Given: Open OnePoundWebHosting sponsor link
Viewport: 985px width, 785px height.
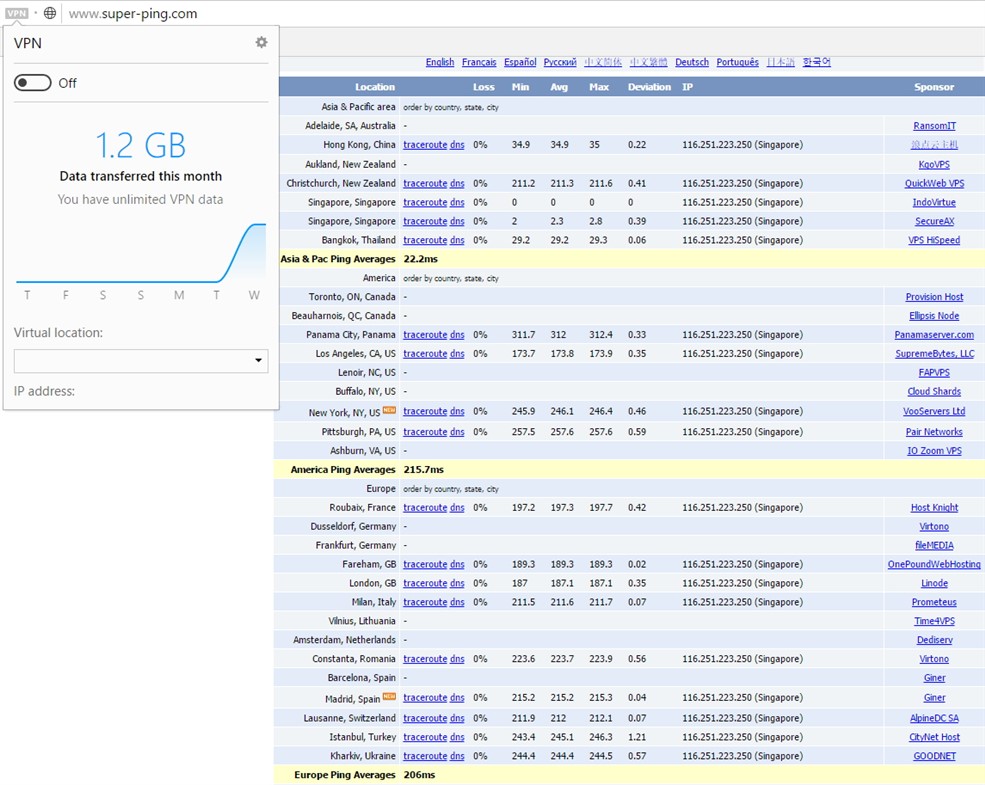Looking at the screenshot, I should click(x=934, y=565).
